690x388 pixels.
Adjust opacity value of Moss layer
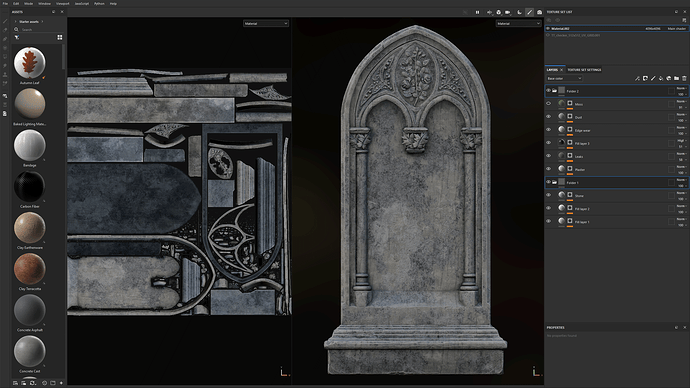tap(681, 107)
